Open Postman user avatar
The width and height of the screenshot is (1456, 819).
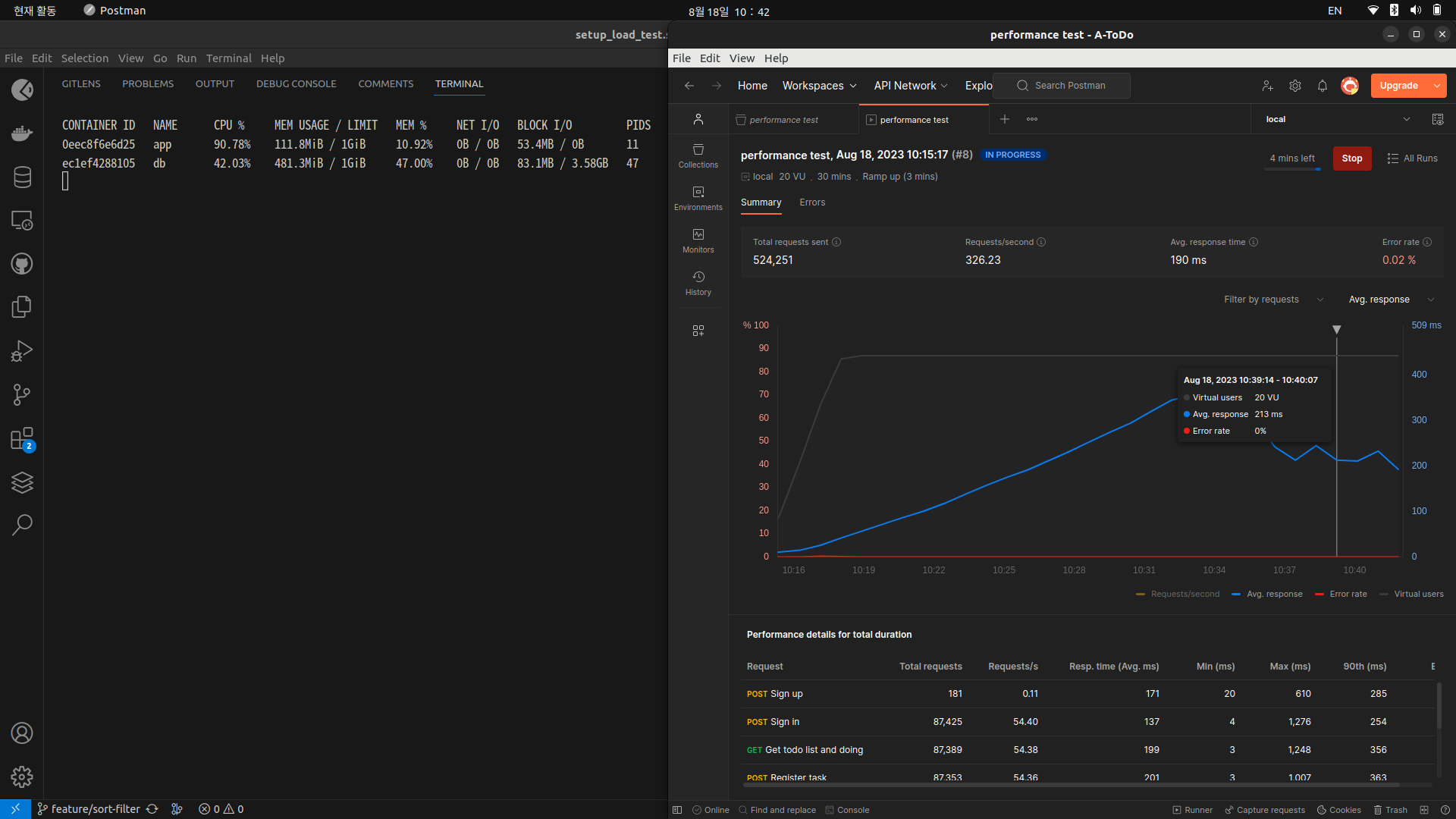[1350, 86]
